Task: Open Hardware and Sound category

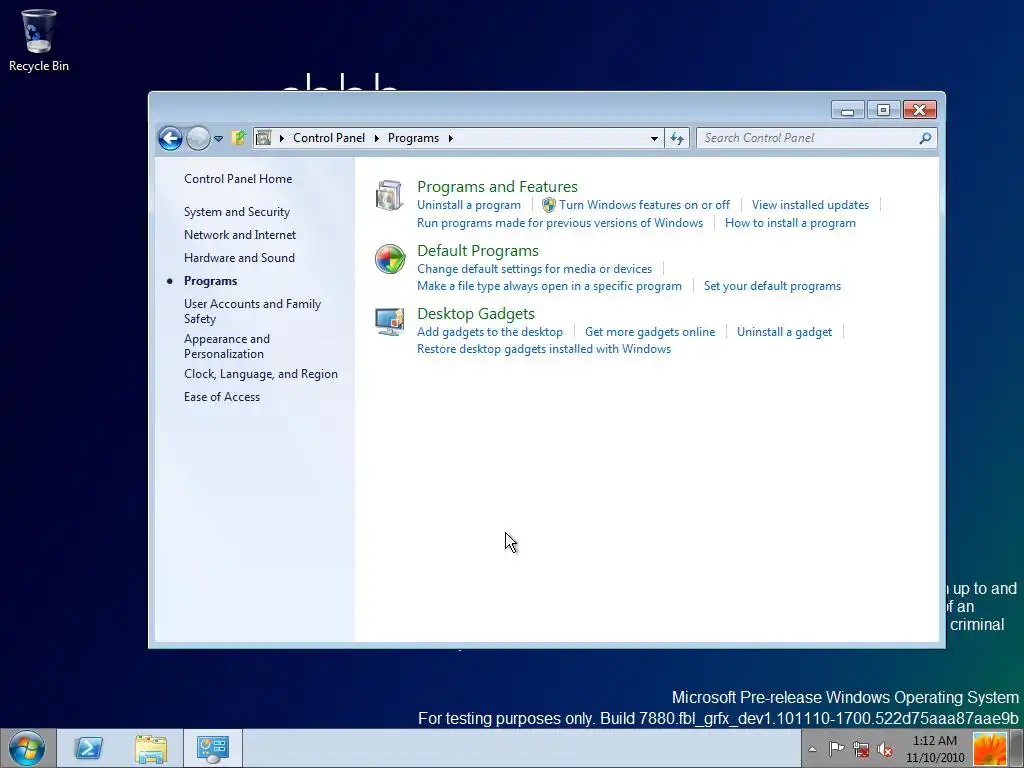Action: tap(239, 258)
